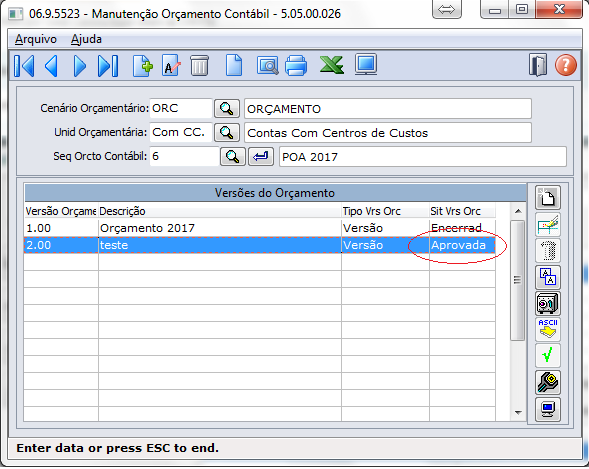The width and height of the screenshot is (589, 469).
Task: Click the monitor screen toolbar icon
Action: tap(366, 65)
